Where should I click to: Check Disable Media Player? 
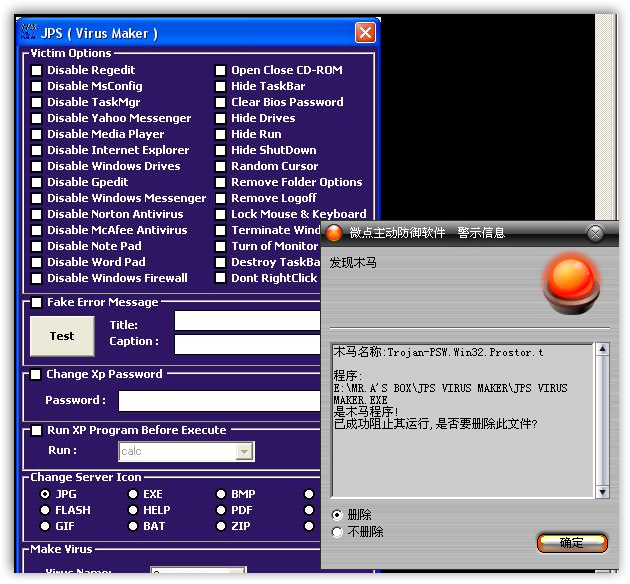pyautogui.click(x=37, y=134)
